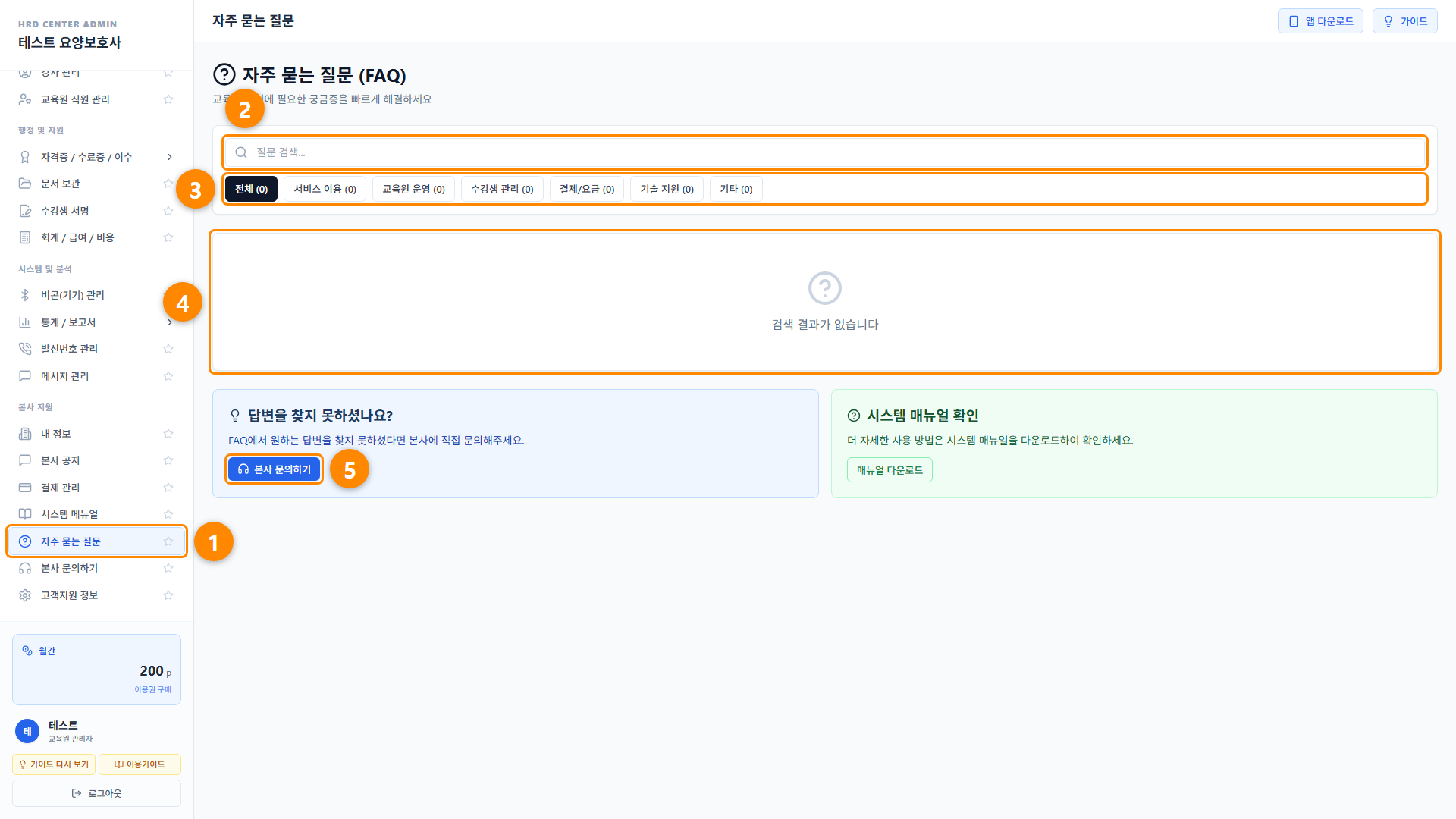Expand 자격증 / 수료증 / 이수 submenu chevron
The image size is (1456, 819).
click(x=169, y=157)
